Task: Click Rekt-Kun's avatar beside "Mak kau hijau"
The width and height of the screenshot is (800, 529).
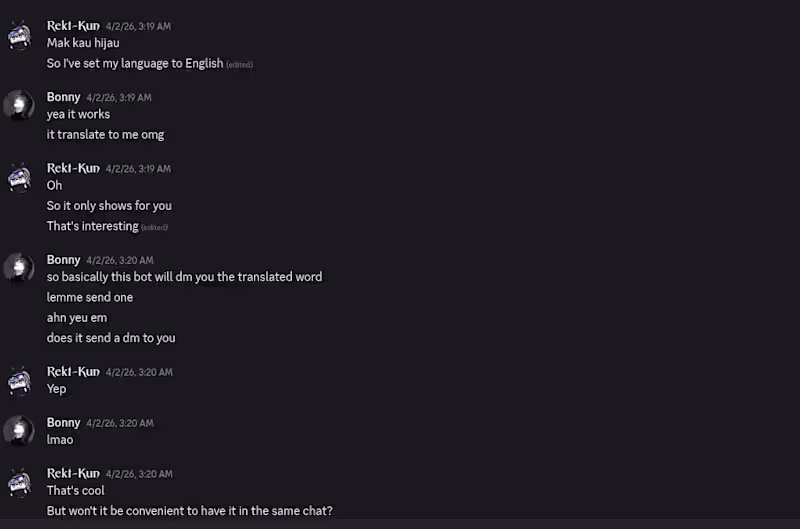Action: (19, 35)
